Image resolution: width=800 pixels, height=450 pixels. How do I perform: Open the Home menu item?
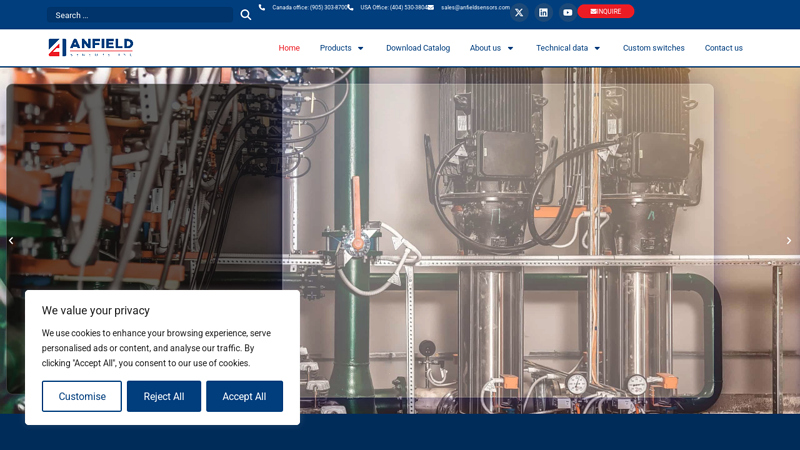click(289, 48)
